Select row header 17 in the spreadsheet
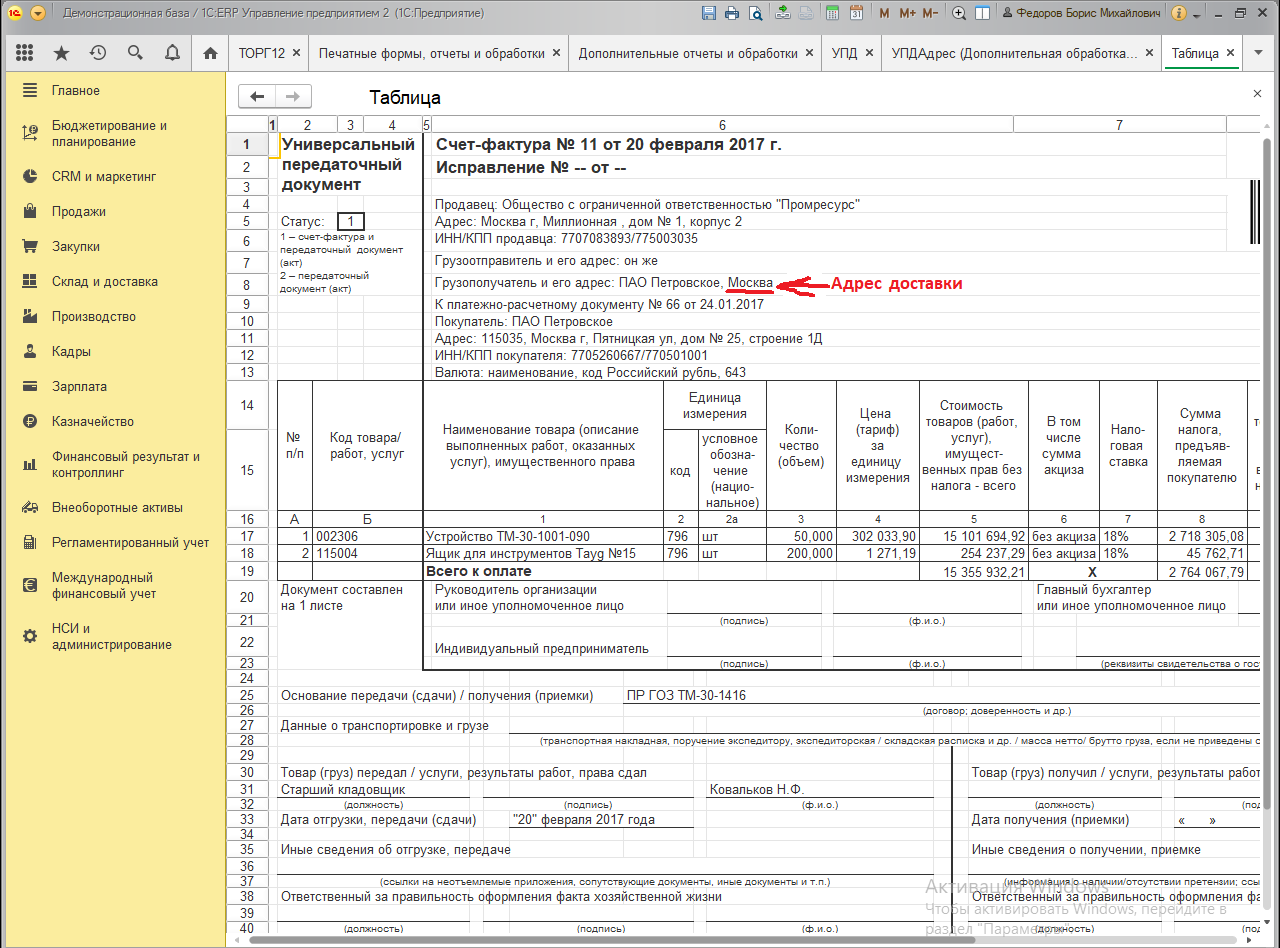 coord(247,537)
